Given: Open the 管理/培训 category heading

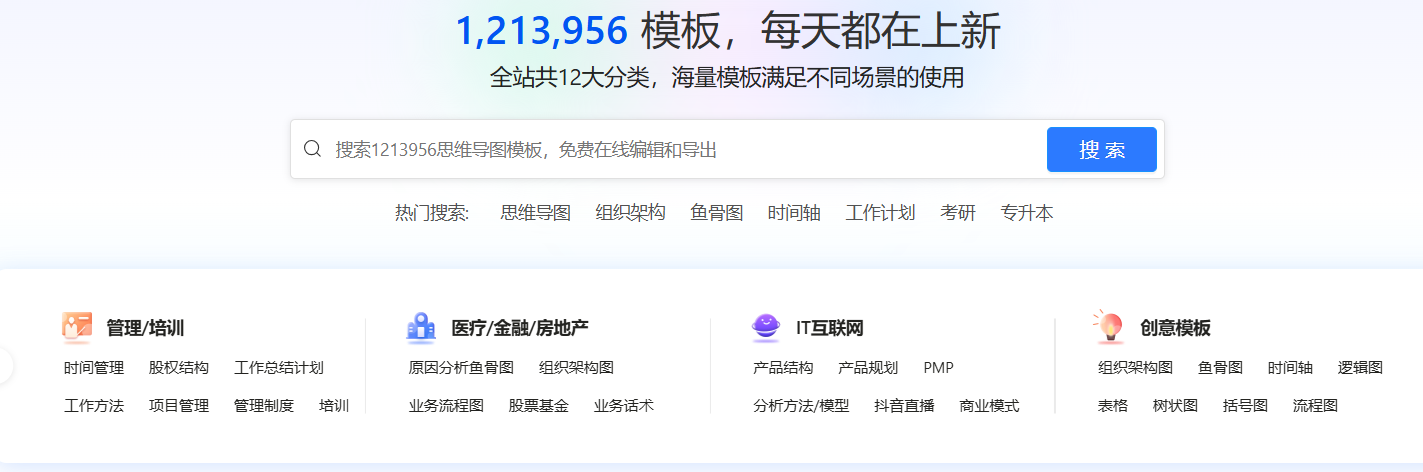Looking at the screenshot, I should click(x=145, y=328).
